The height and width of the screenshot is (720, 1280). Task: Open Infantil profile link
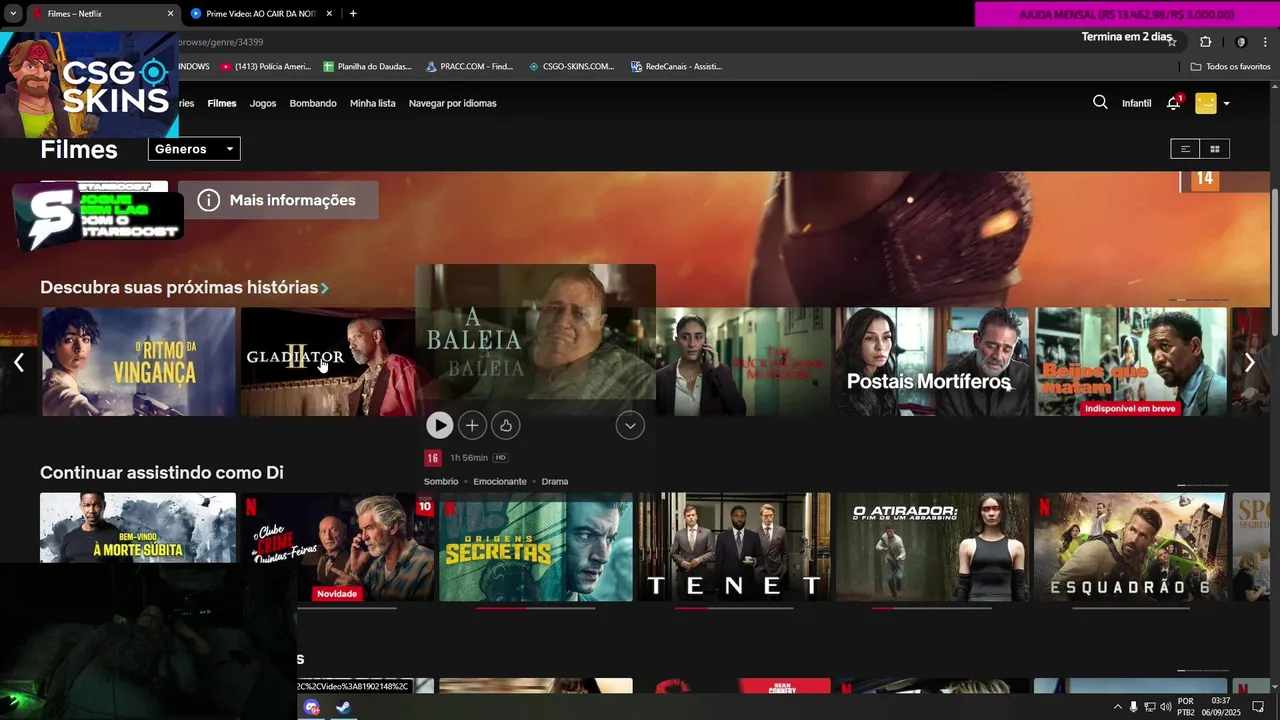coord(1136,103)
